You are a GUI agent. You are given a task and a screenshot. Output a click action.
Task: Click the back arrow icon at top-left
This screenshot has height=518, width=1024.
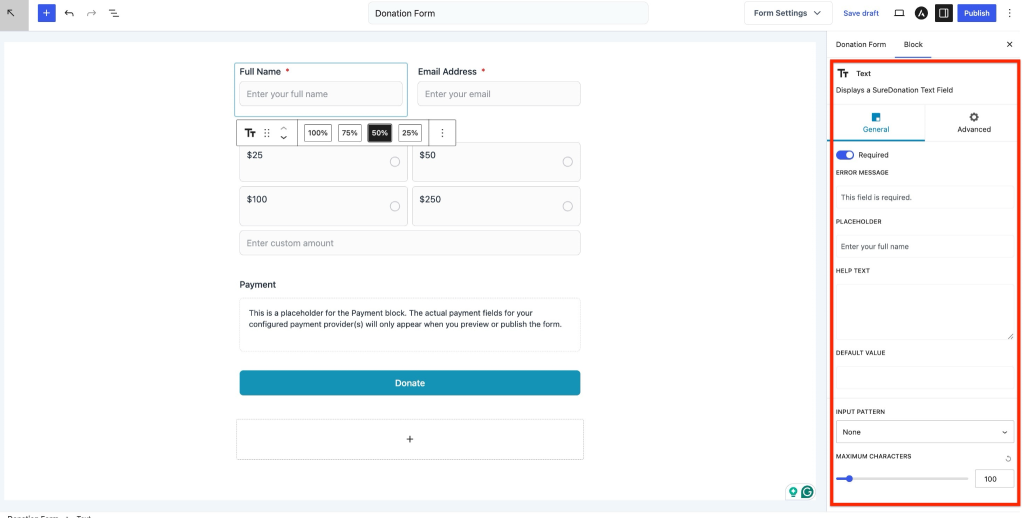pyautogui.click(x=11, y=13)
